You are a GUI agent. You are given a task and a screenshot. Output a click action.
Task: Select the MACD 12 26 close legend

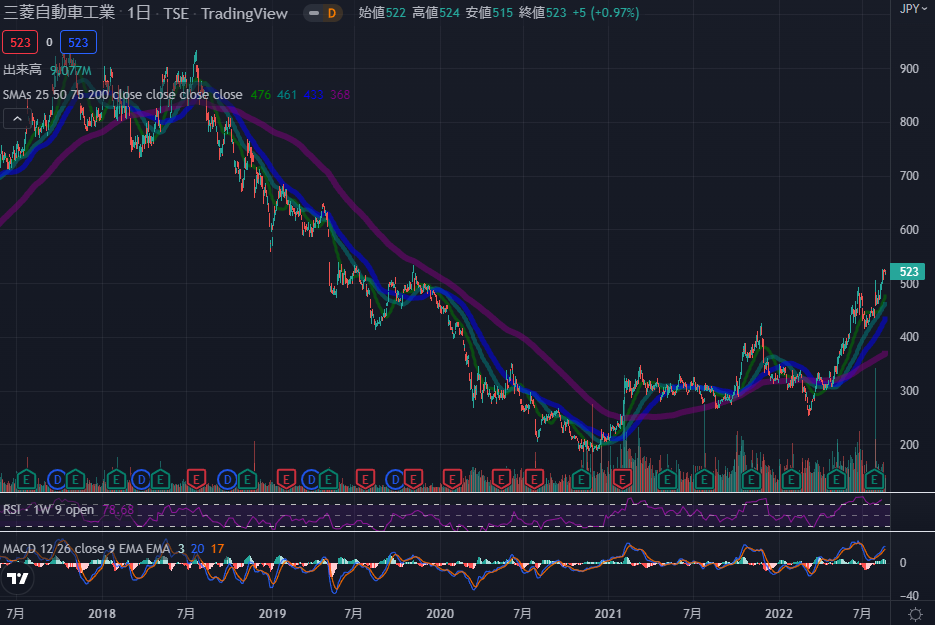(86, 549)
